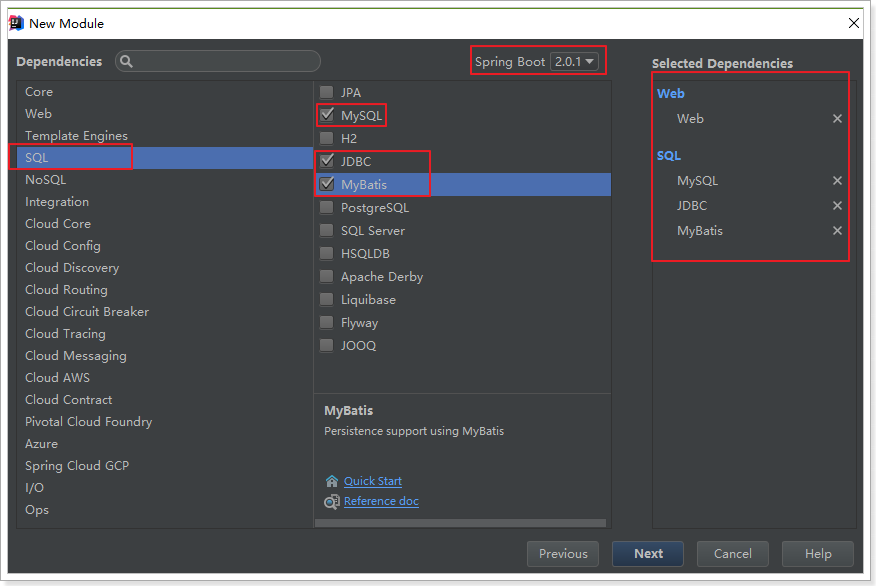The width and height of the screenshot is (876, 586).
Task: Open the I/O category
Action: tap(165, 488)
